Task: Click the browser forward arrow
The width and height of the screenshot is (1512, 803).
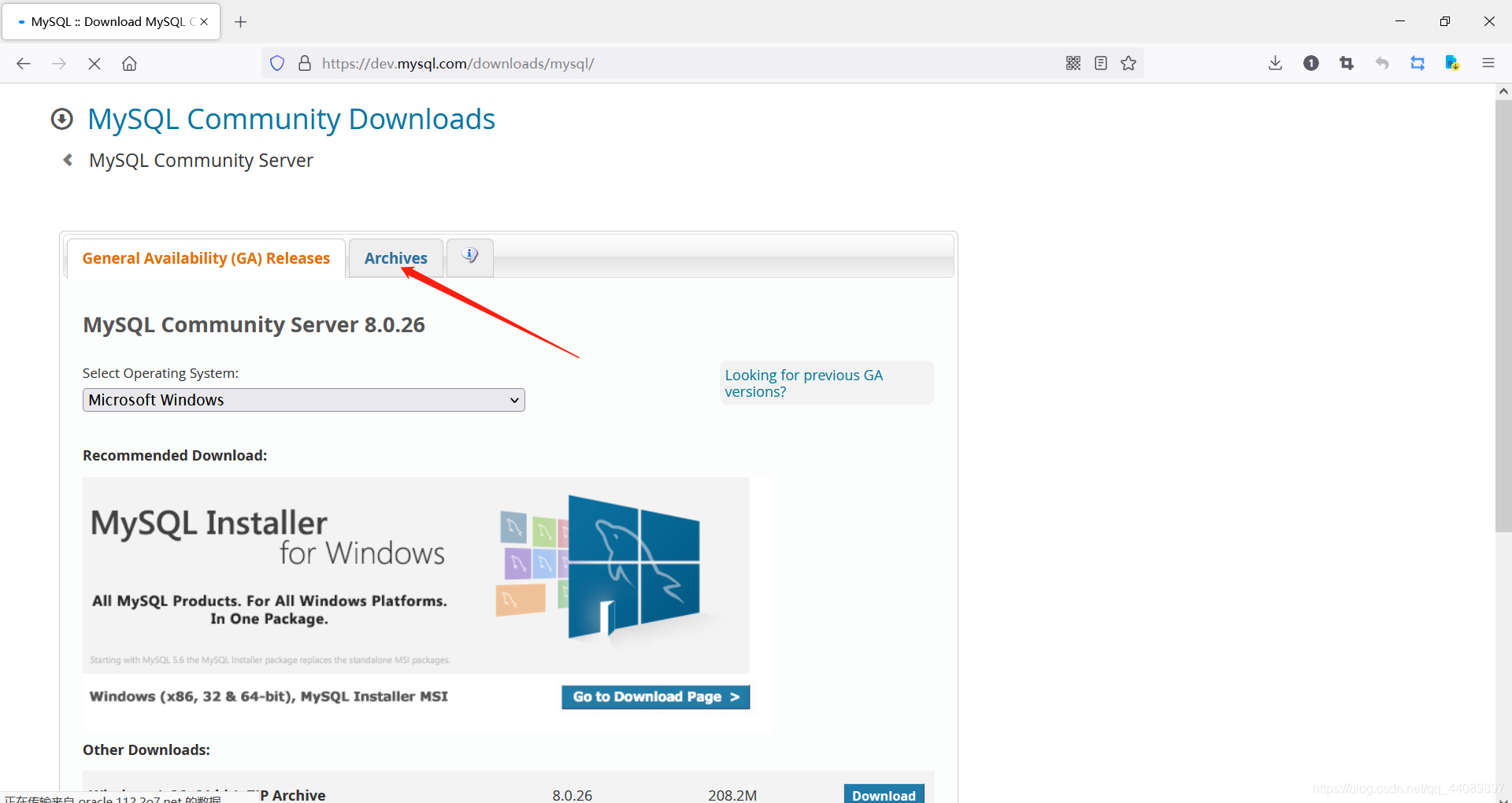Action: [x=59, y=64]
